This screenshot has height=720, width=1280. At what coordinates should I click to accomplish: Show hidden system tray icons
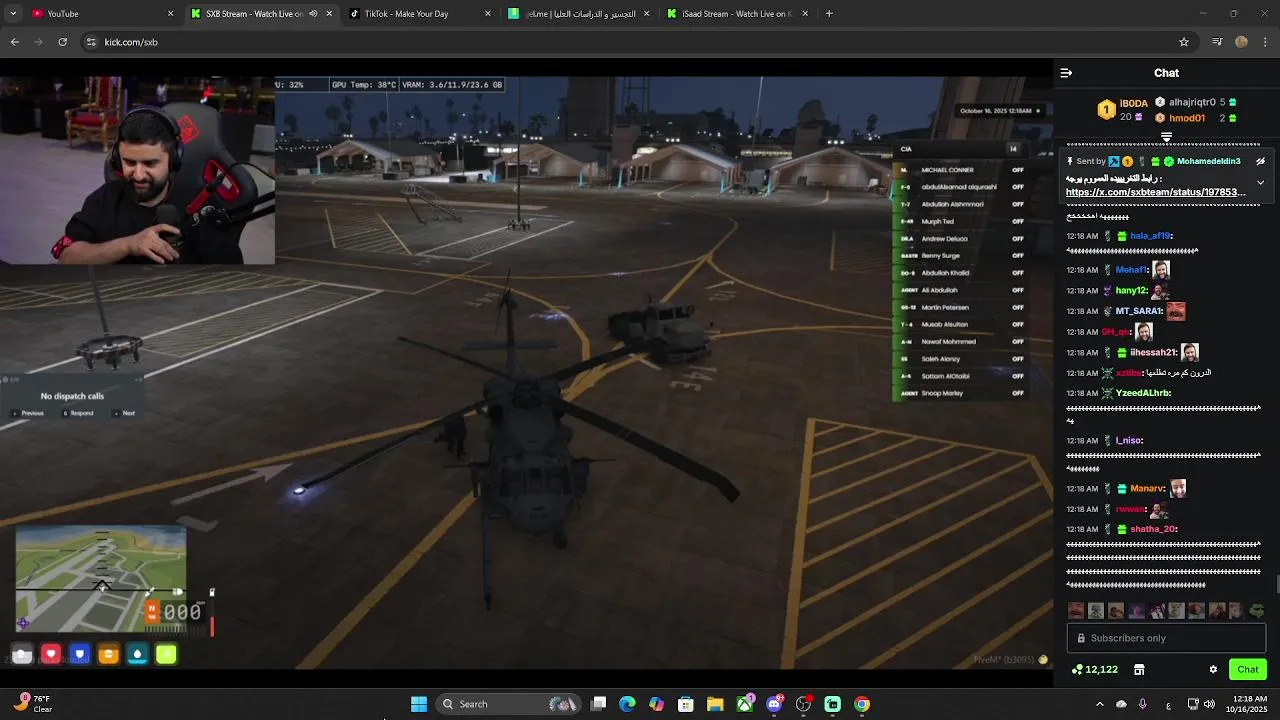(x=1099, y=704)
